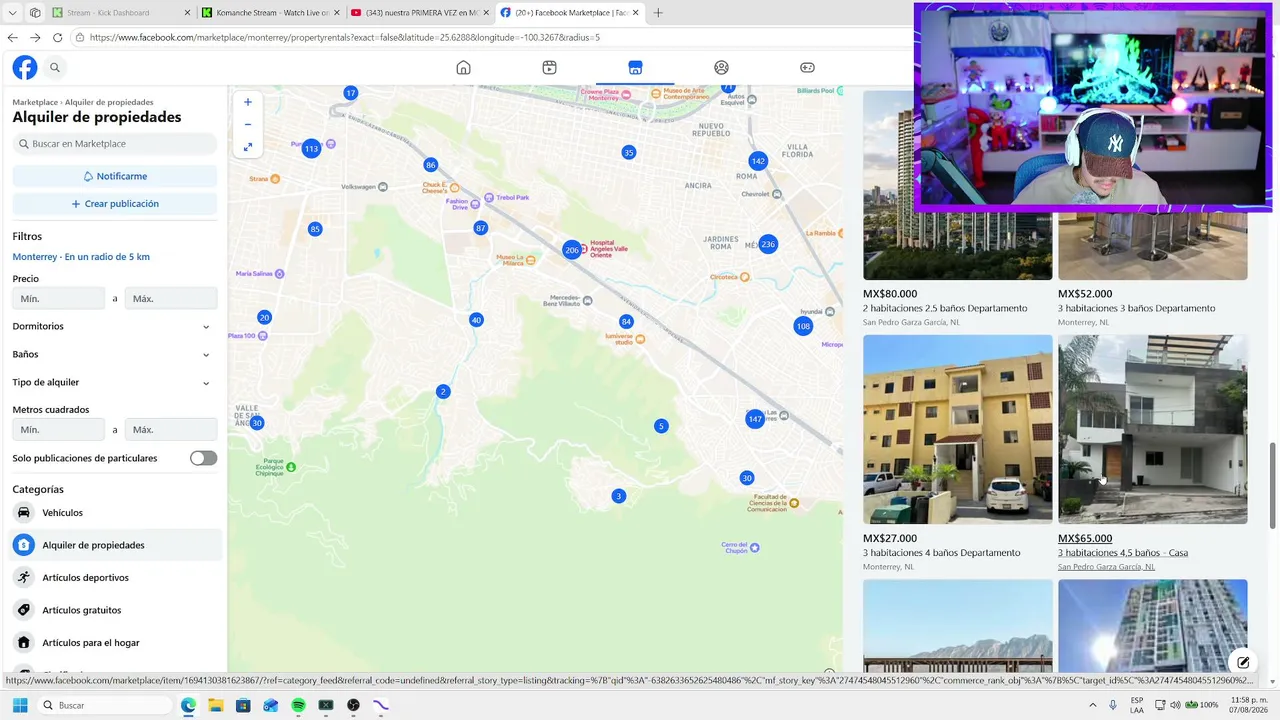1280x720 pixels.
Task: Click the Windows taskbar Buscar box
Action: [x=104, y=705]
